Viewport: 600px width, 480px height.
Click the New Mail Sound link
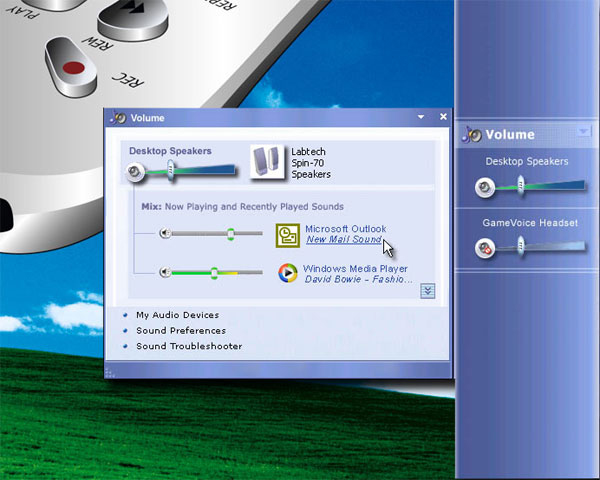click(344, 240)
